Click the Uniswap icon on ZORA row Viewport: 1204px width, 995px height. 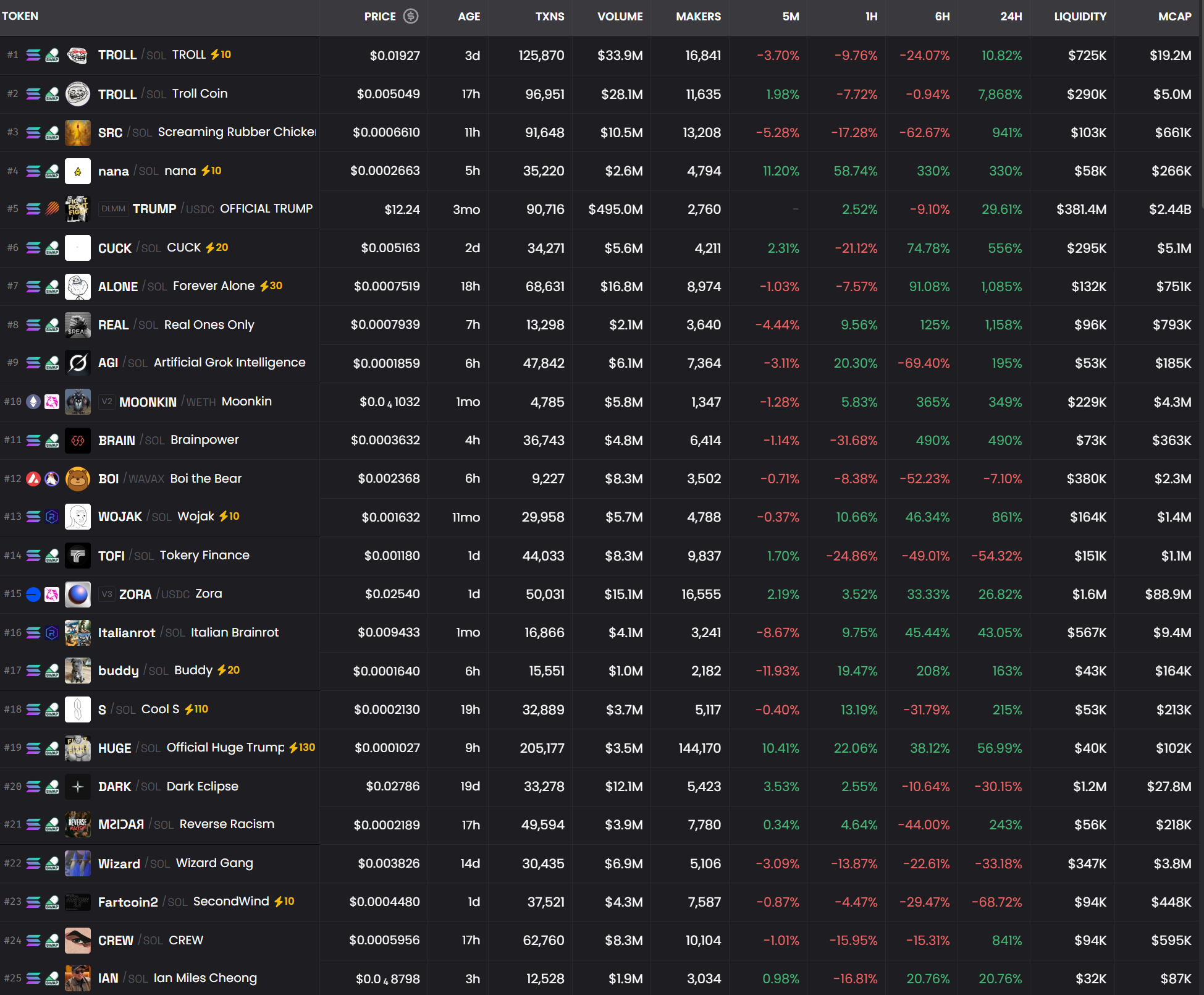point(53,594)
